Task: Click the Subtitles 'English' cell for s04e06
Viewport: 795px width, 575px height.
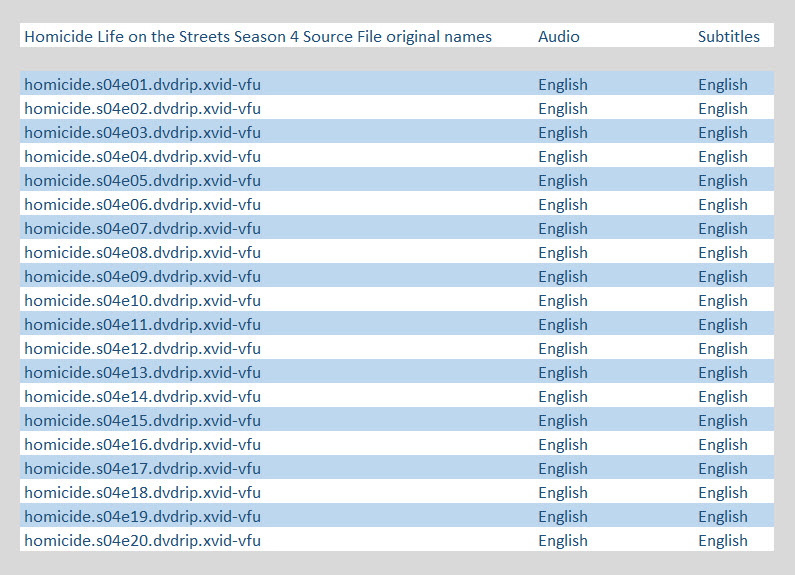Action: click(x=722, y=204)
